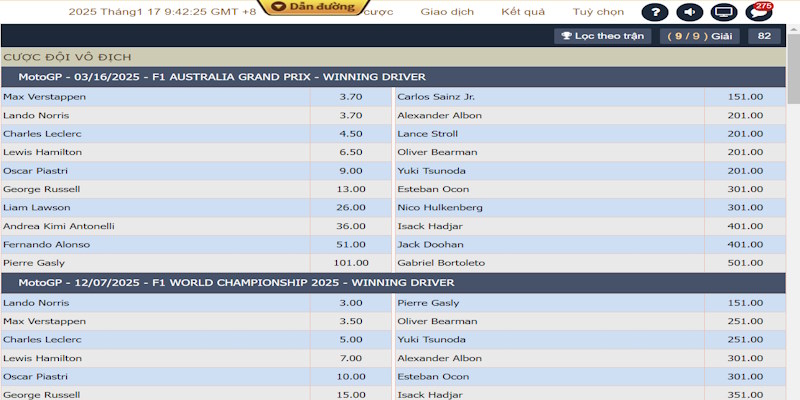
Task: Select Fernando Alonso odds 51.00
Action: (351, 244)
